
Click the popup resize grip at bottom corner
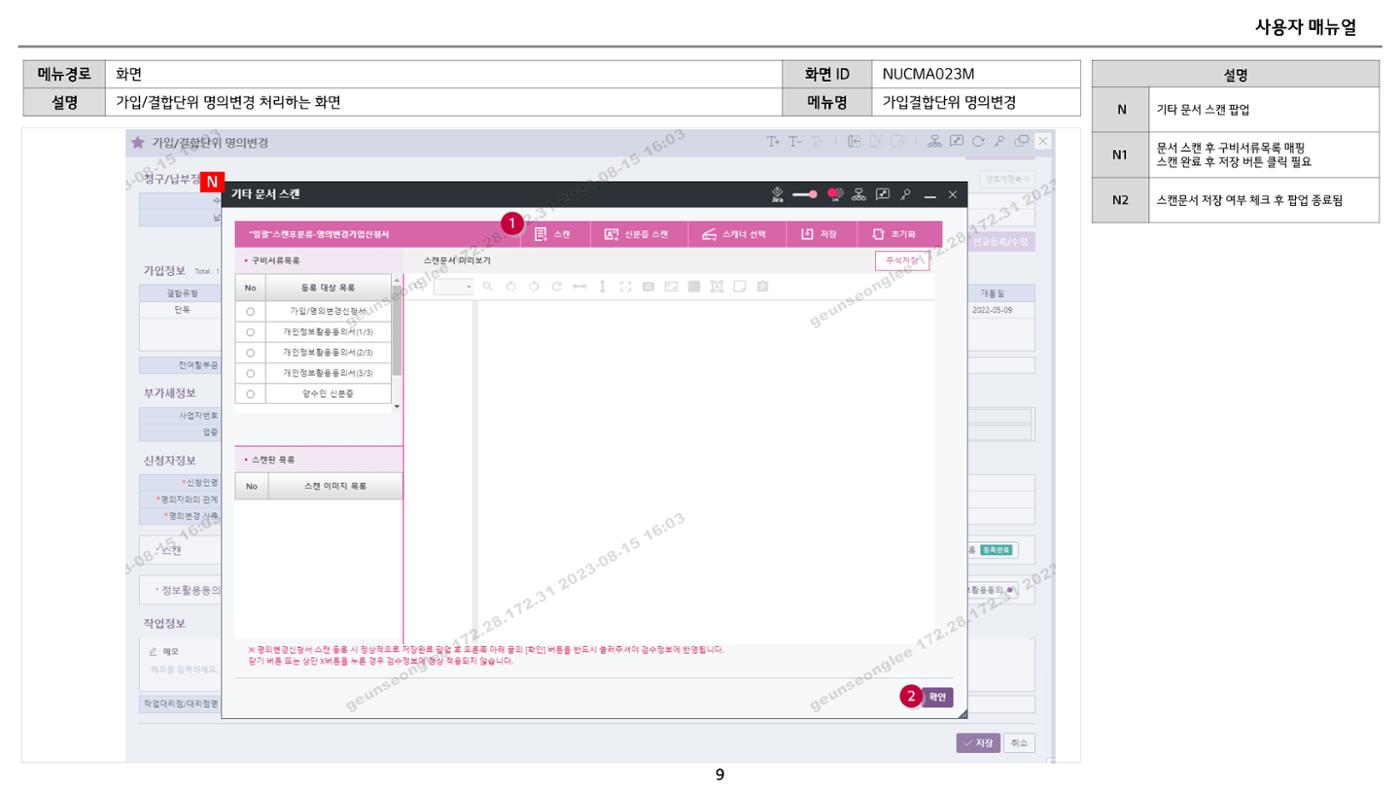click(962, 713)
